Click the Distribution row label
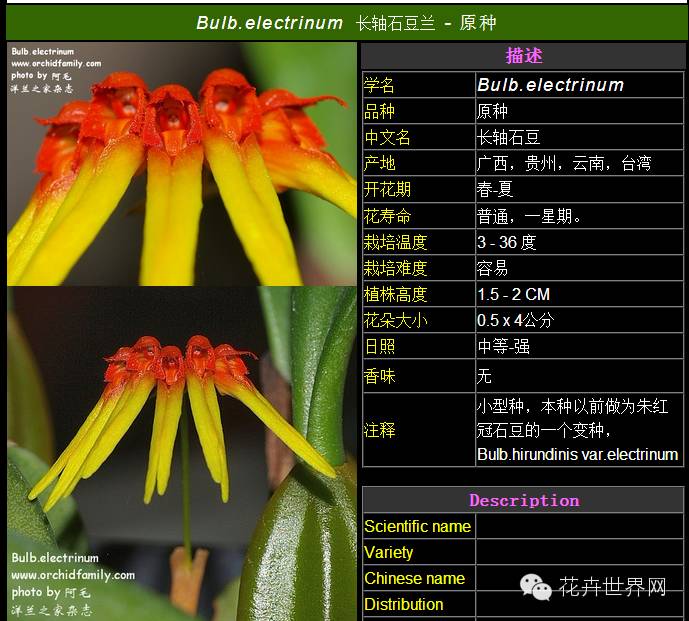The width and height of the screenshot is (689, 621). pos(404,604)
